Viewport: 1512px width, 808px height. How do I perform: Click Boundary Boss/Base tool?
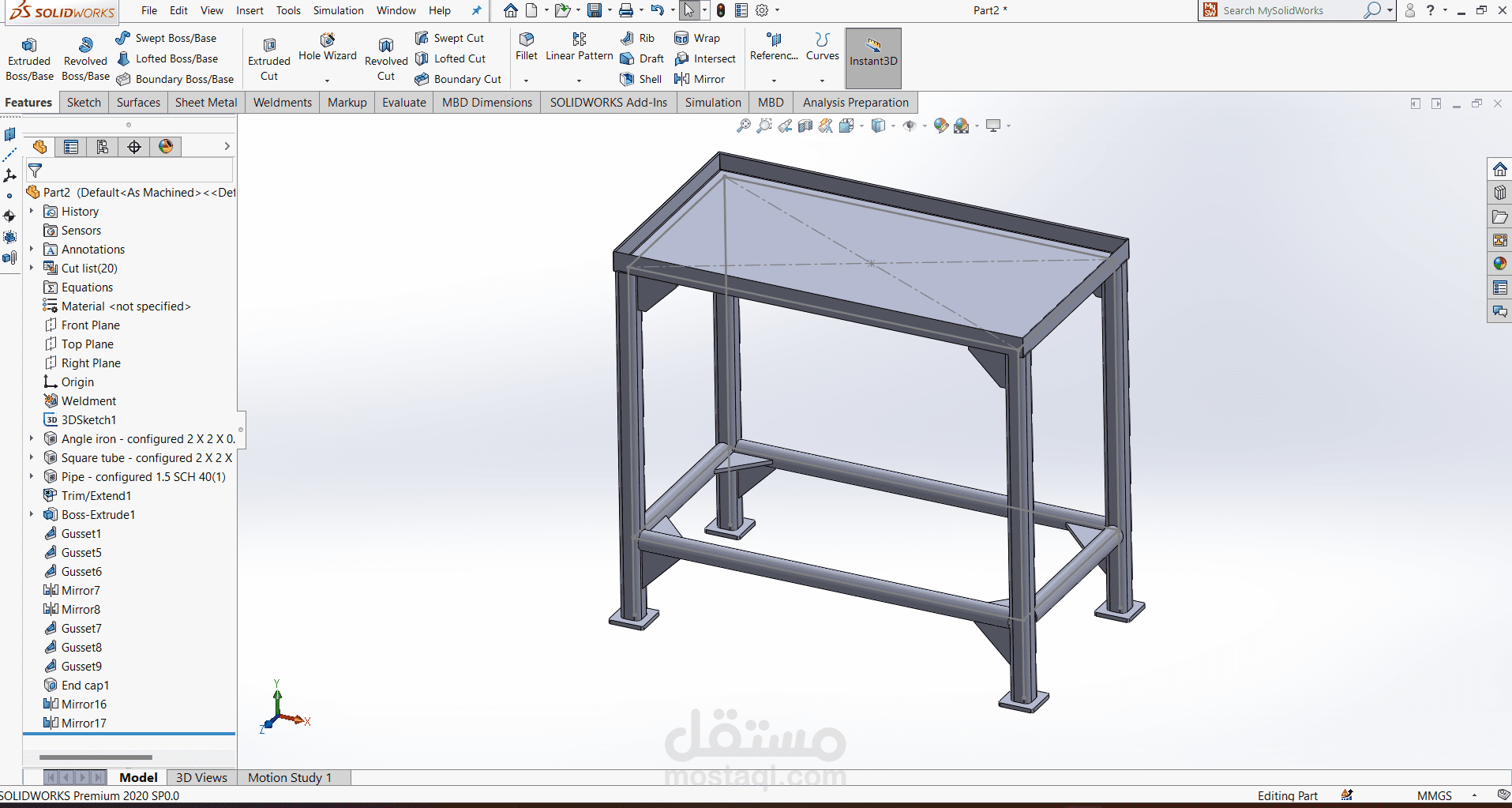[175, 79]
